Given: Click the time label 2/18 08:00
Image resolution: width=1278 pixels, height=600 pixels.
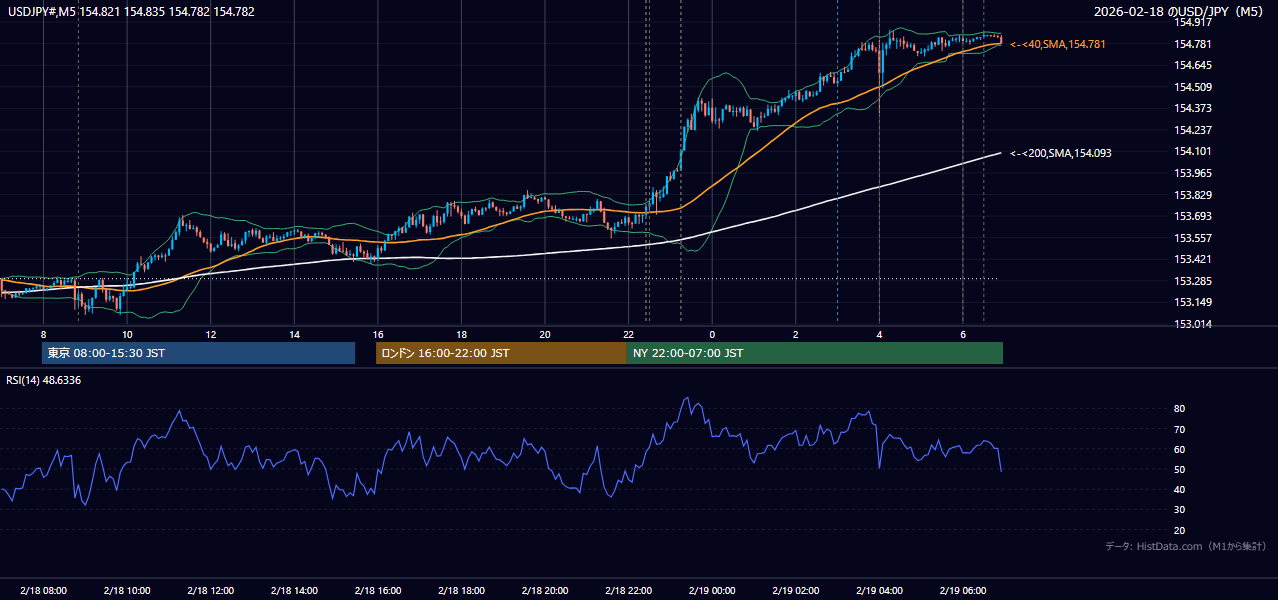Looking at the screenshot, I should click(x=43, y=590).
